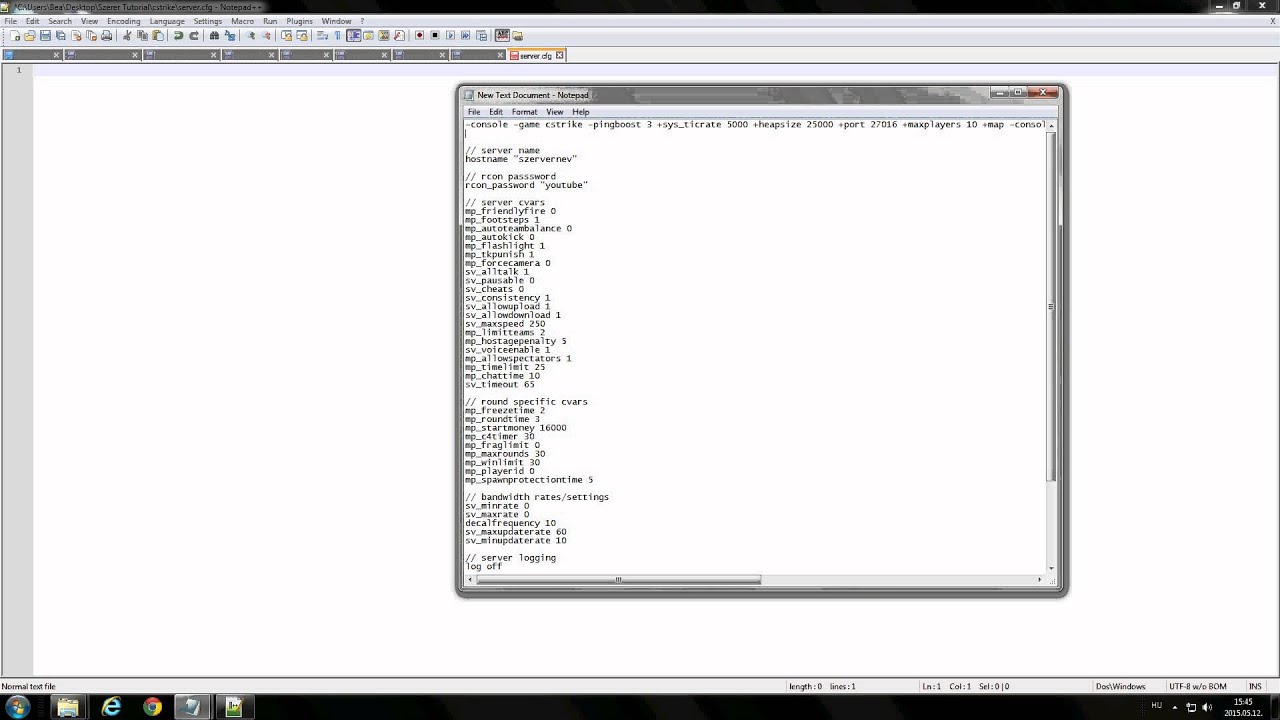Screen dimensions: 1280x720
Task: Play back the recorded macro
Action: [x=450, y=35]
